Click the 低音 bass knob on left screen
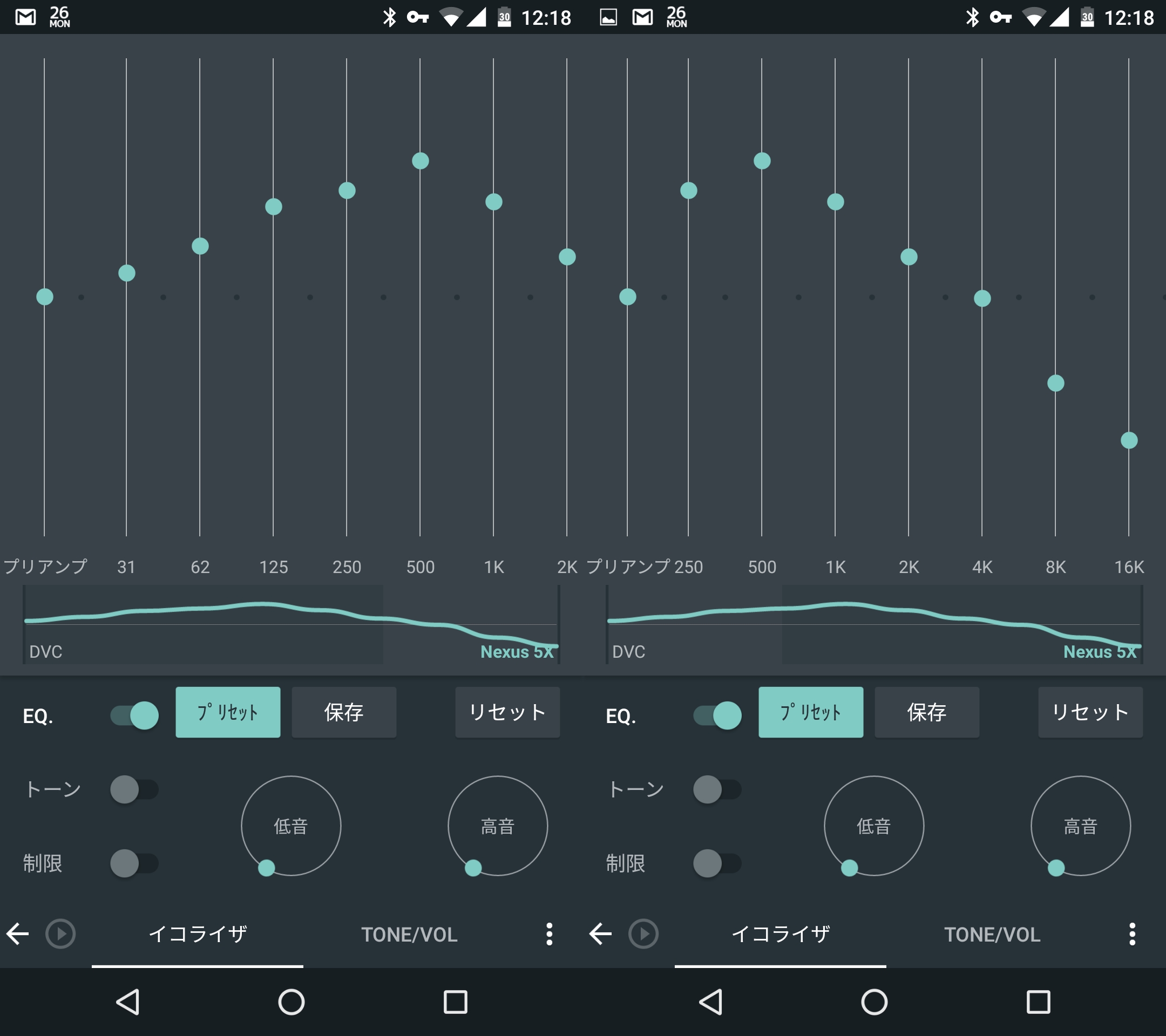The height and width of the screenshot is (1036, 1166). [x=291, y=826]
